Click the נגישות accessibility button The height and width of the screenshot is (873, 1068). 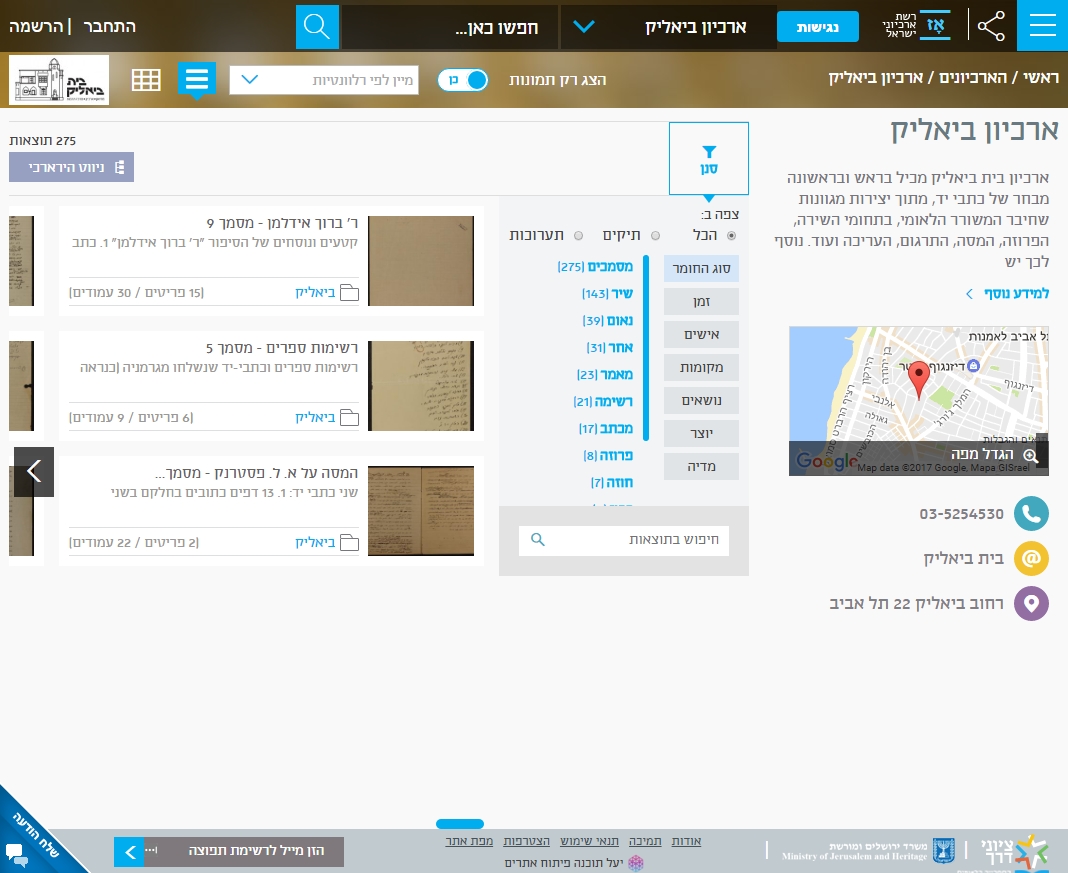pyautogui.click(x=818, y=27)
